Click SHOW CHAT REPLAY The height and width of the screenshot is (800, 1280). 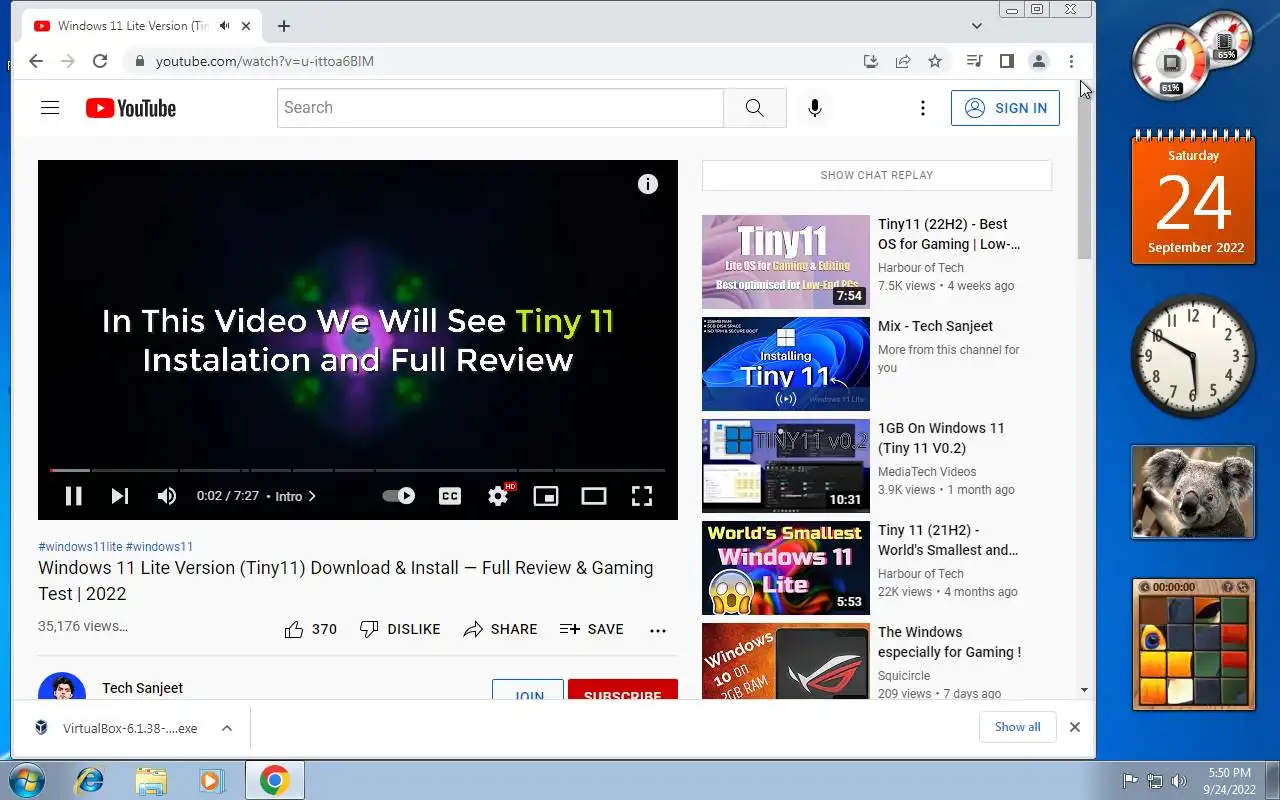pos(877,175)
